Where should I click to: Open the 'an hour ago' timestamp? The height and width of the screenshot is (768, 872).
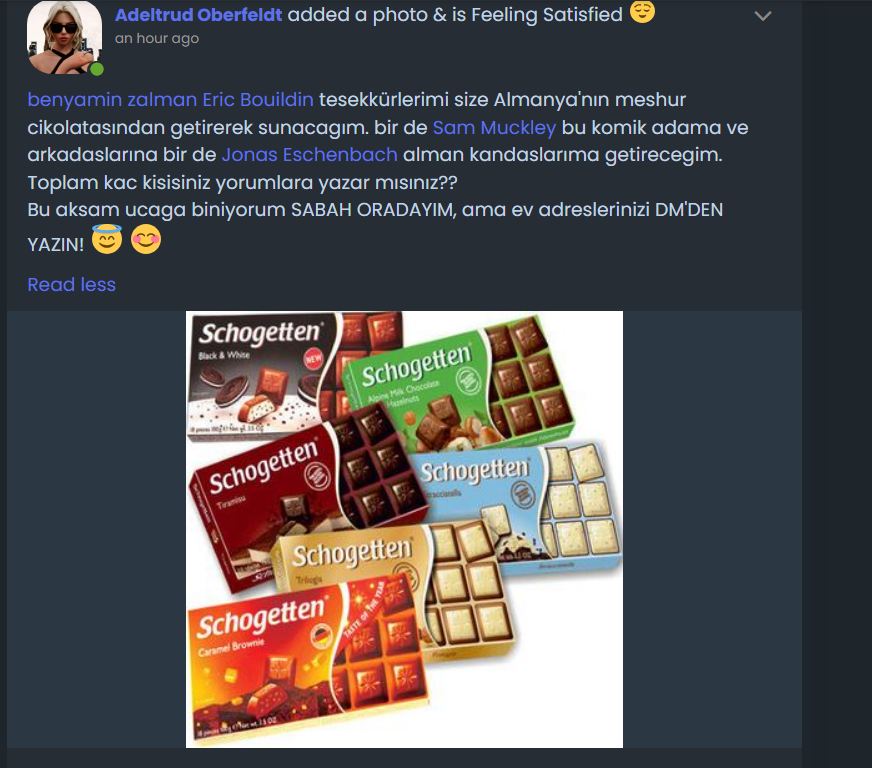tap(157, 38)
